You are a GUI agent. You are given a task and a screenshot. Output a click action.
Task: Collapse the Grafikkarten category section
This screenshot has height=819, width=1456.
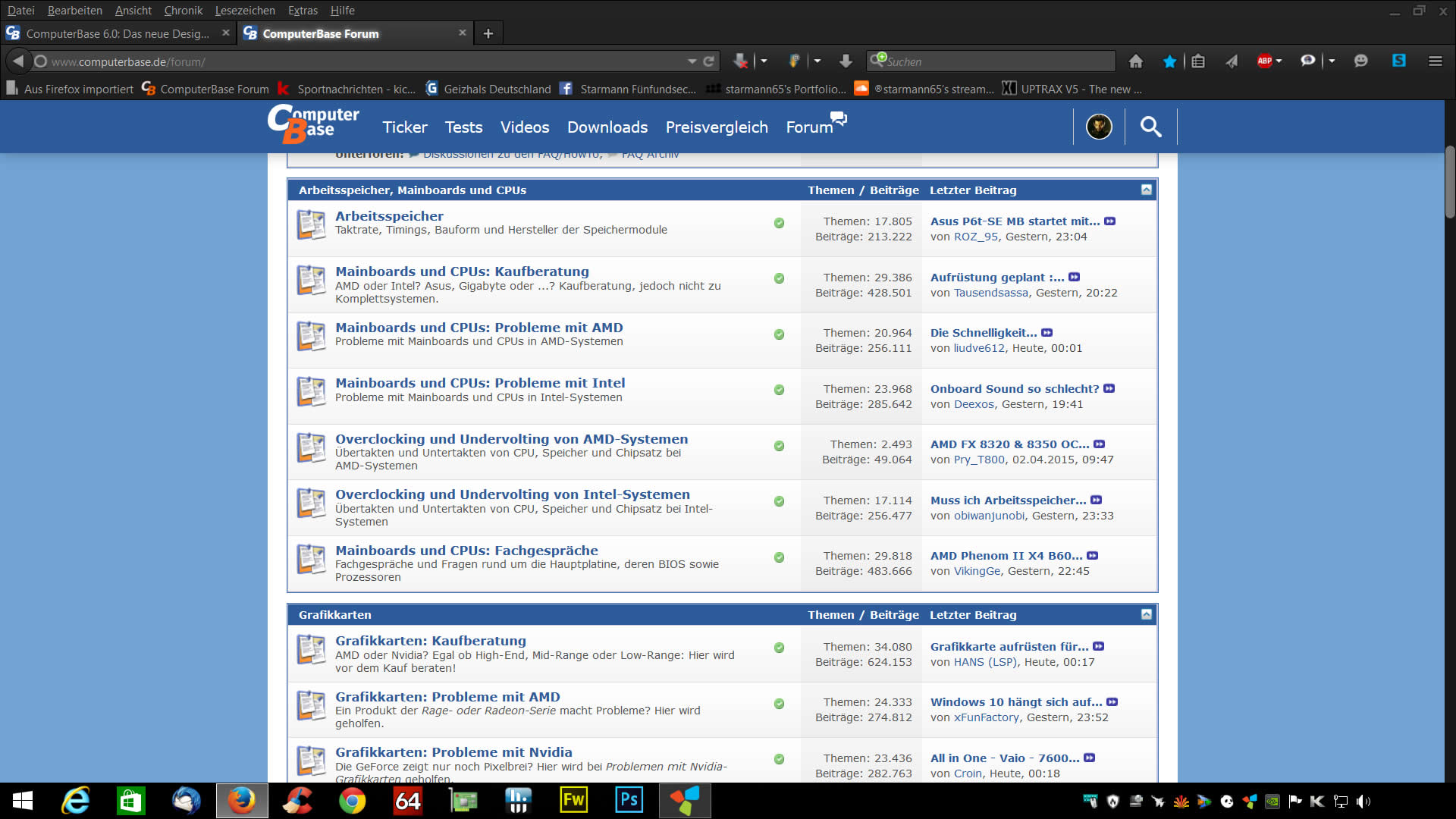[1146, 614]
